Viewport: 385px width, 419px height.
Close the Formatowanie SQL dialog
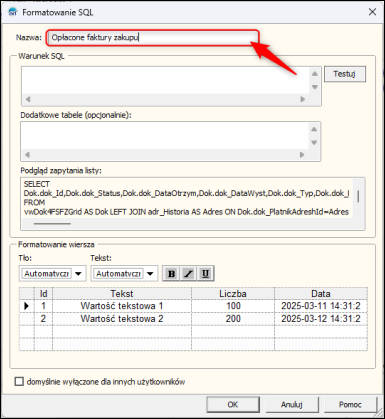click(372, 12)
